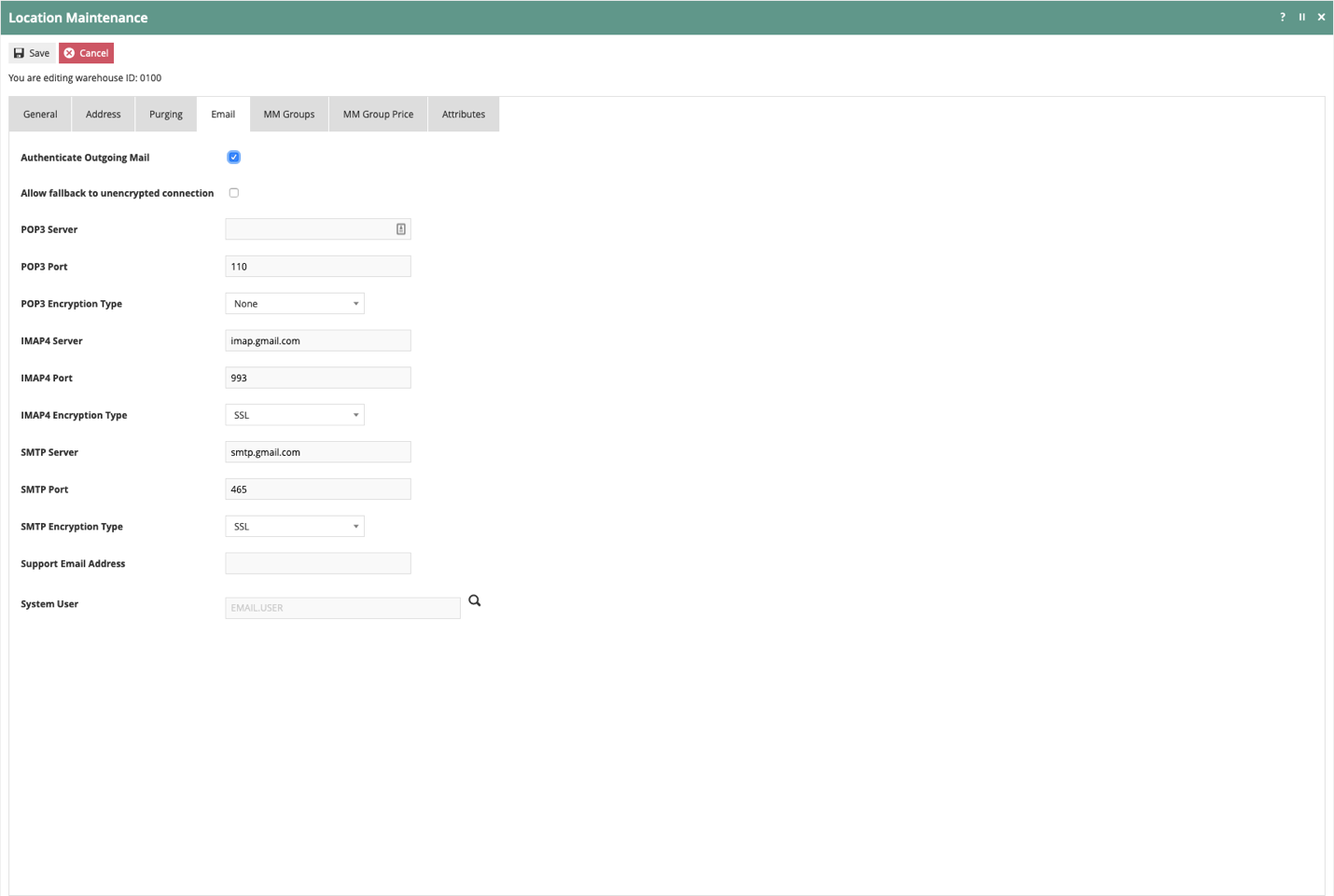Click the System User search magnifier icon
The image size is (1334, 896).
tap(475, 600)
